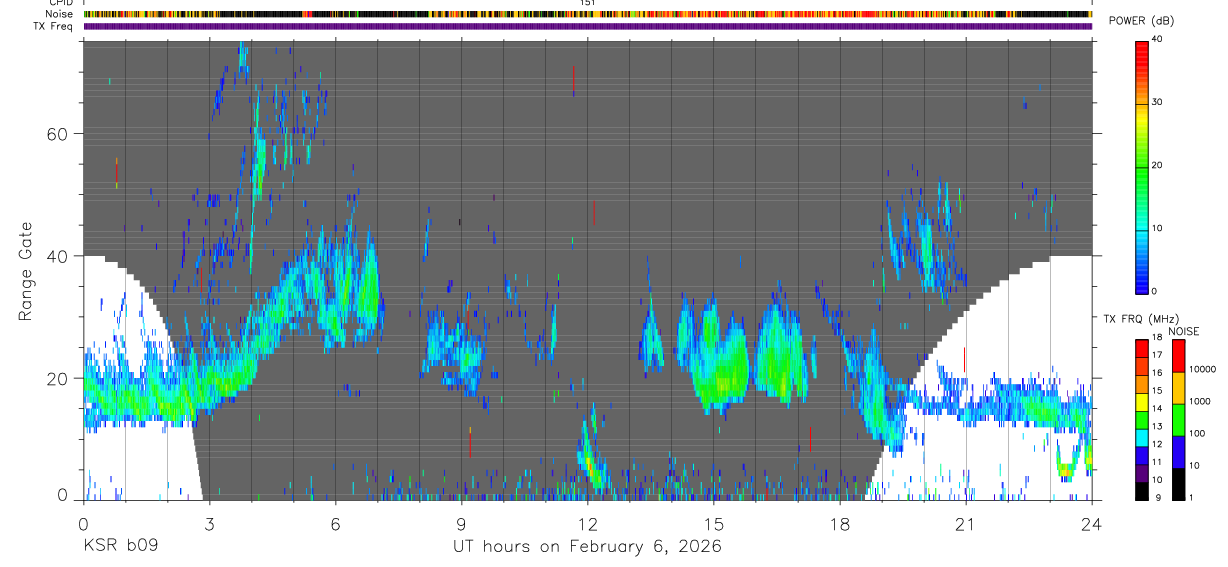Select the Range Gate tick label "60"
Viewport: 1228px width, 567px height.
coord(59,134)
